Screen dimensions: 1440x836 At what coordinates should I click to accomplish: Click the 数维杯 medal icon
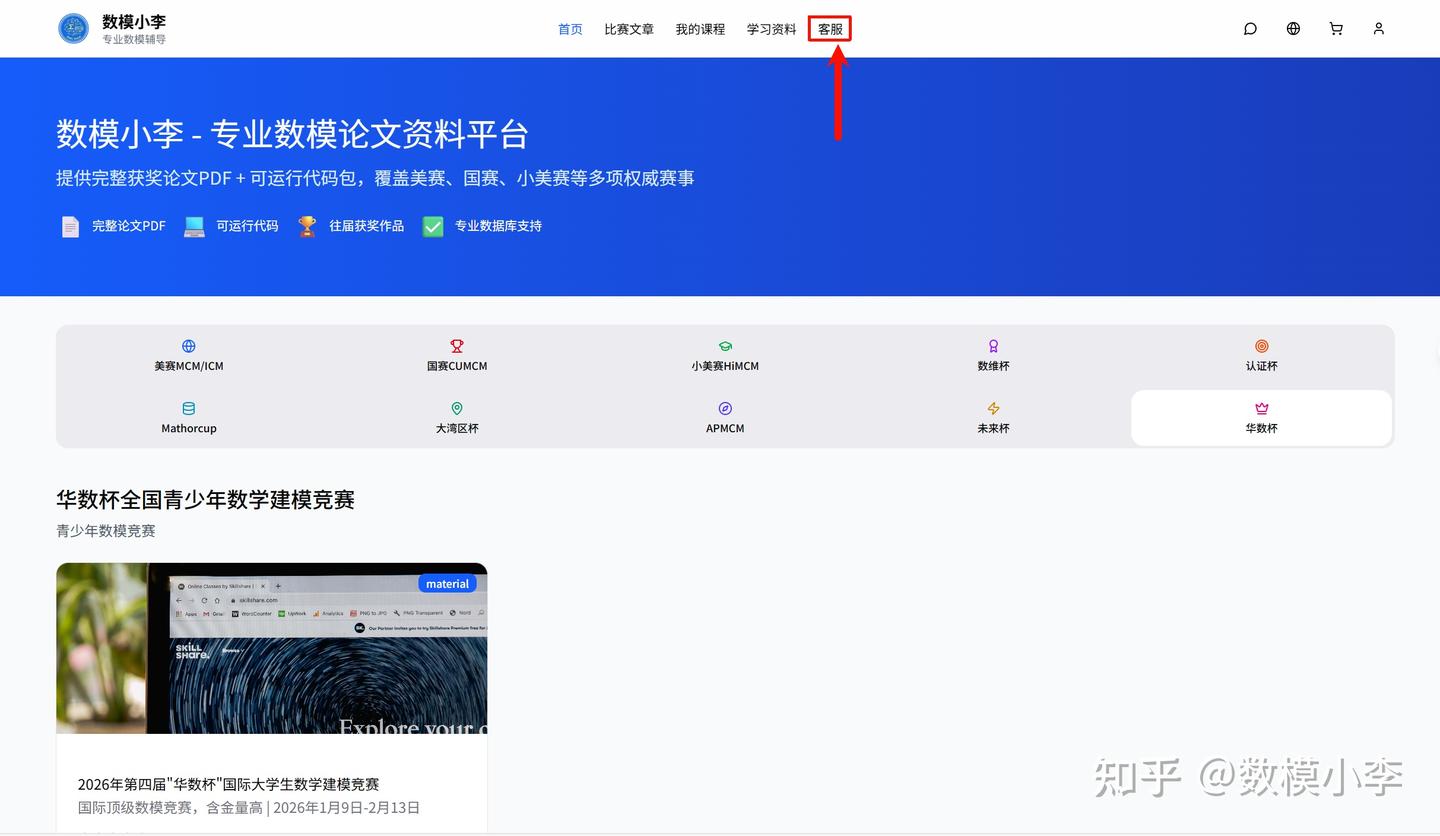[x=993, y=346]
